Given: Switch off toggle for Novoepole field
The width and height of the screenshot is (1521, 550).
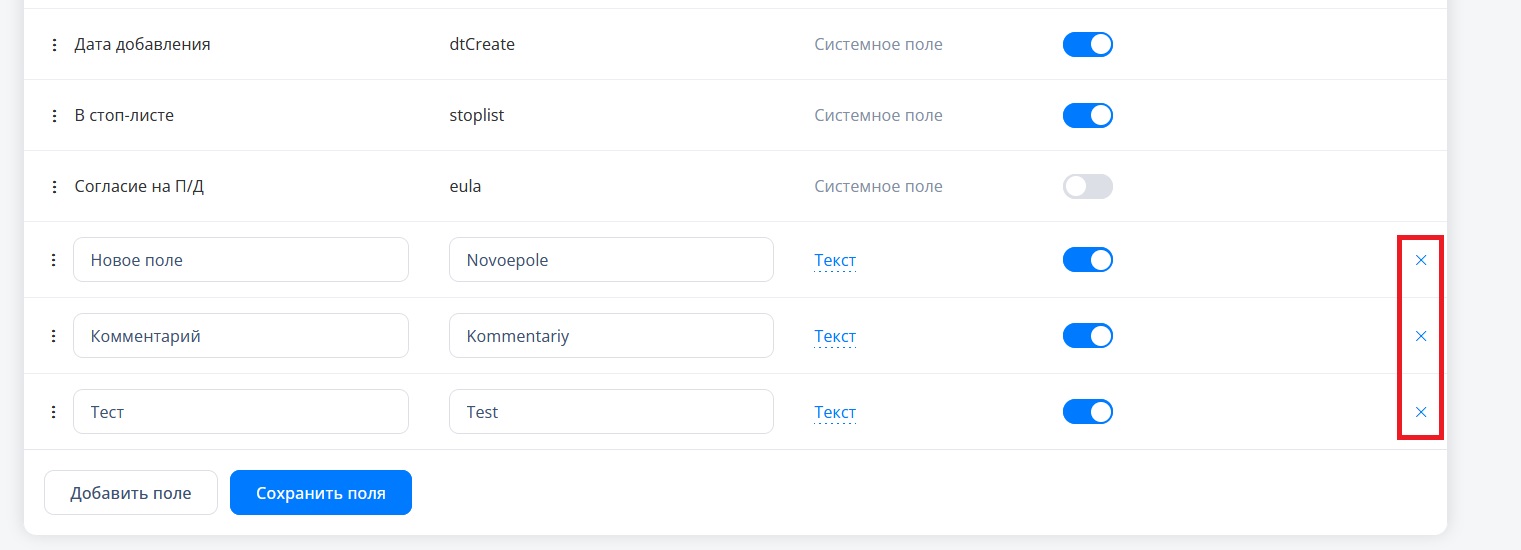Looking at the screenshot, I should [1088, 260].
